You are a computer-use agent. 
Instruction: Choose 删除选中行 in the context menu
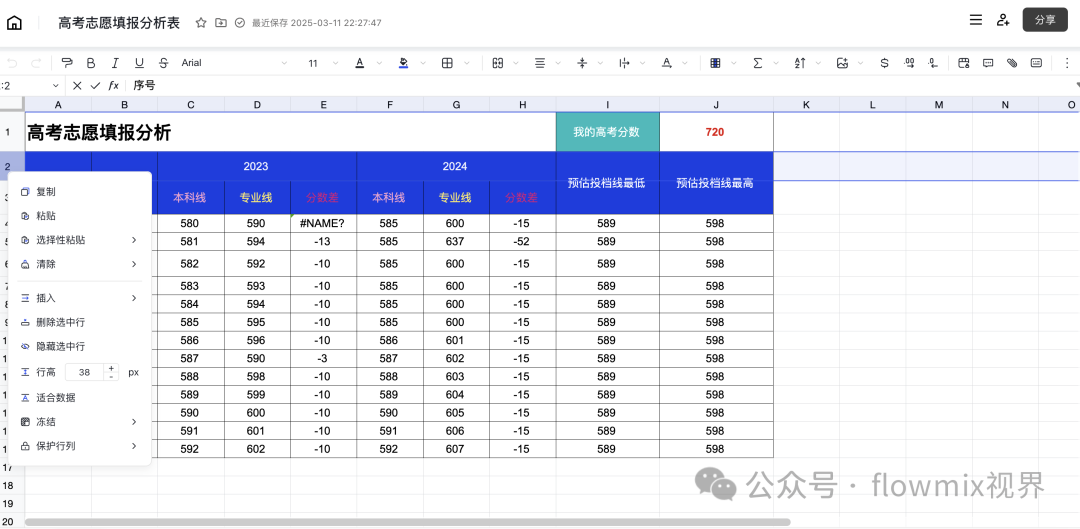79,322
